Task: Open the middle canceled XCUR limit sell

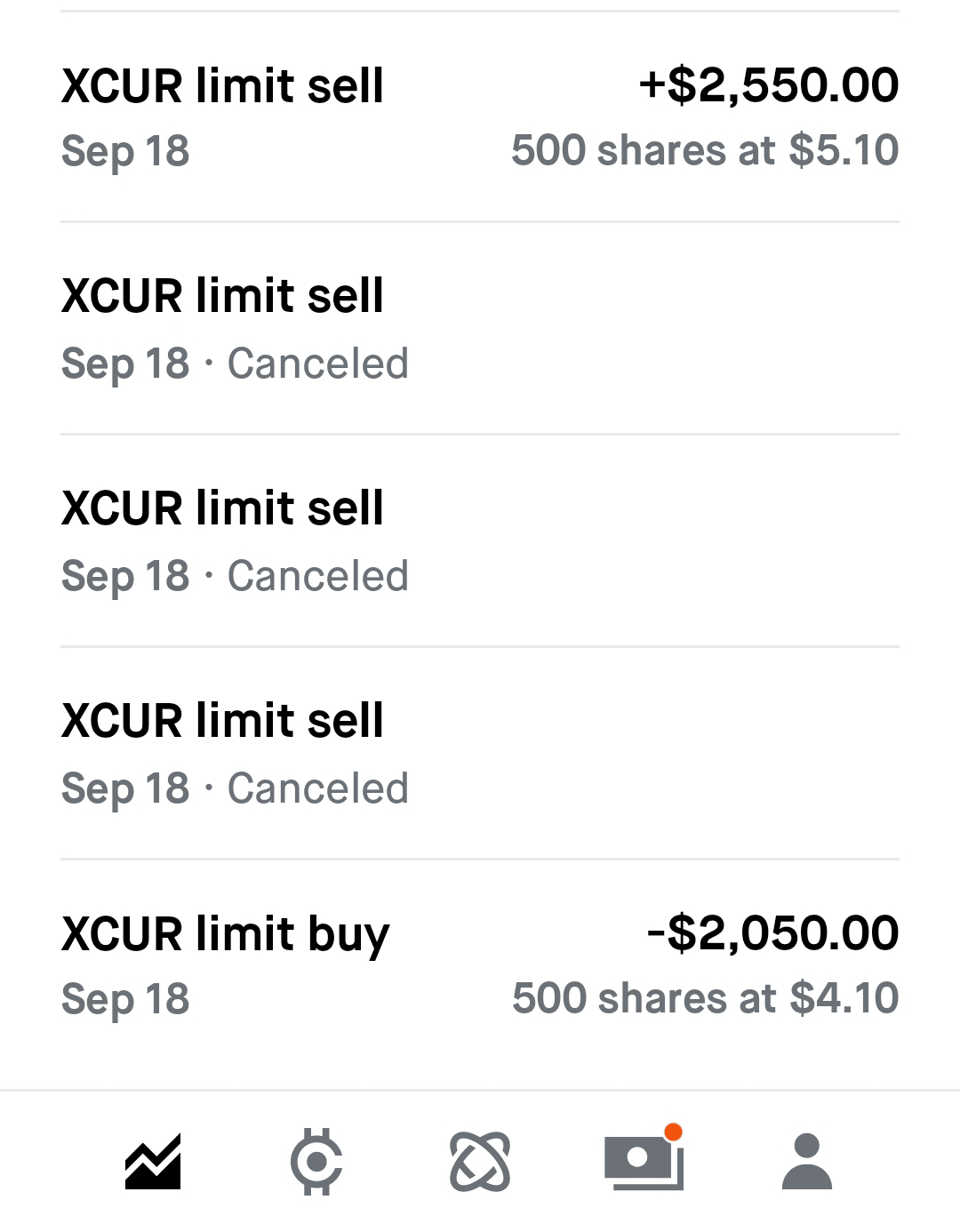Action: point(222,508)
